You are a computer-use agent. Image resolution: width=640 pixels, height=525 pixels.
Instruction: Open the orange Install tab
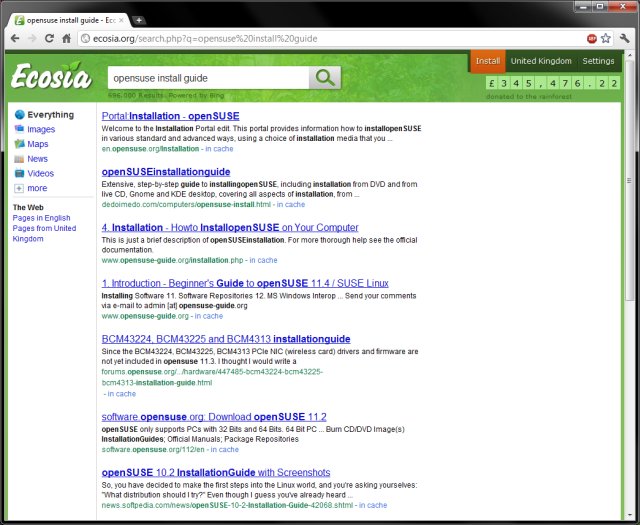click(488, 61)
